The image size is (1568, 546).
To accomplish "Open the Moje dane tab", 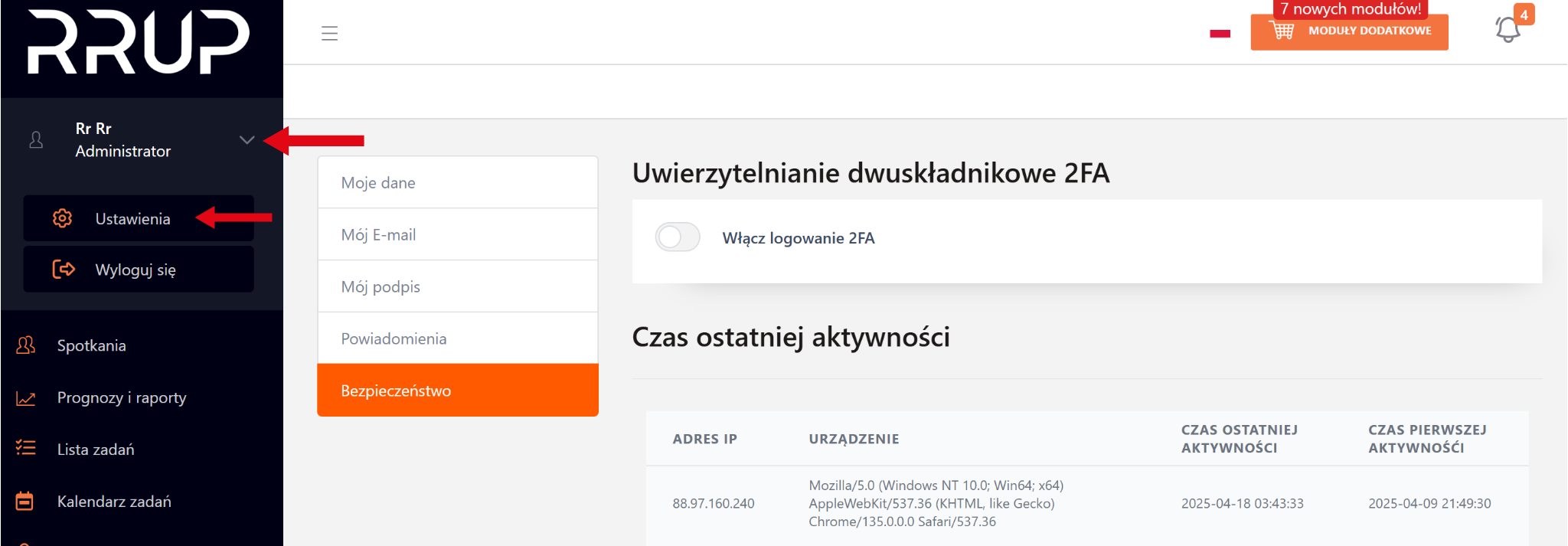I will click(457, 183).
